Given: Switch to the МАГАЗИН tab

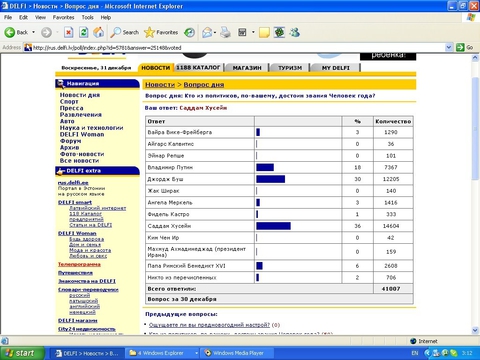Looking at the screenshot, I should tap(247, 68).
